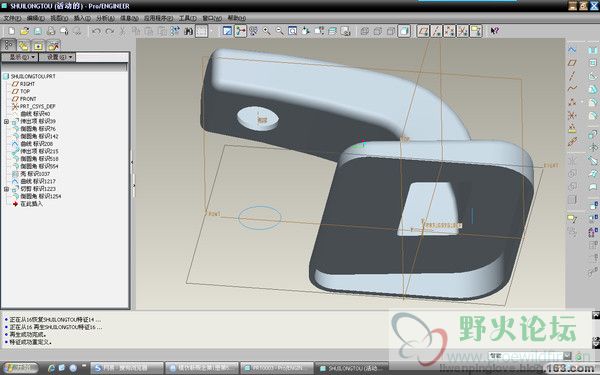Print the active model
600x375 pixels.
click(x=51, y=31)
